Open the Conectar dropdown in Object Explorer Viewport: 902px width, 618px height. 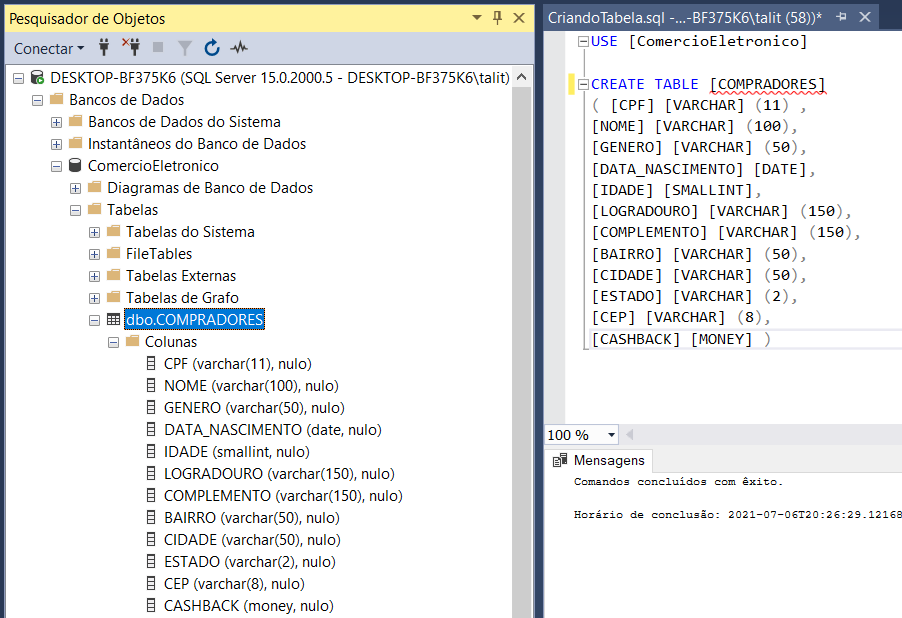point(49,48)
